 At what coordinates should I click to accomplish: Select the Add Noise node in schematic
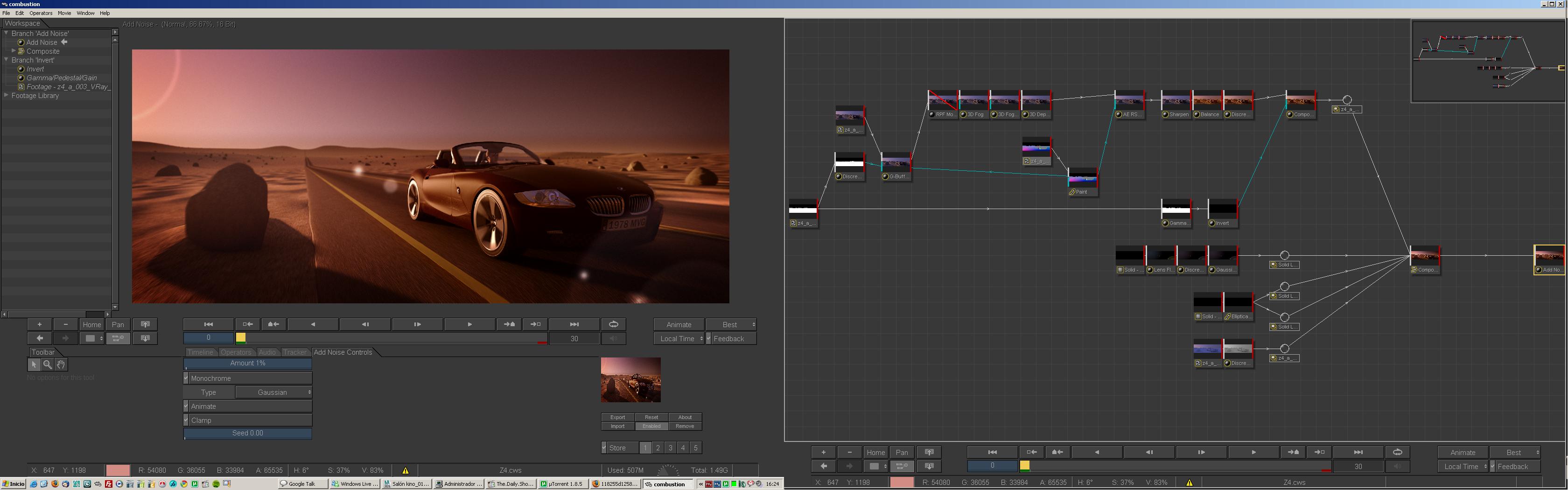coord(1549,260)
